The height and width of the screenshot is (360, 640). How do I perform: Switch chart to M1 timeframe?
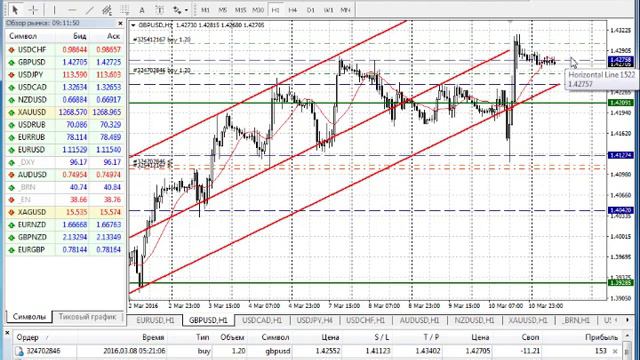205,9
